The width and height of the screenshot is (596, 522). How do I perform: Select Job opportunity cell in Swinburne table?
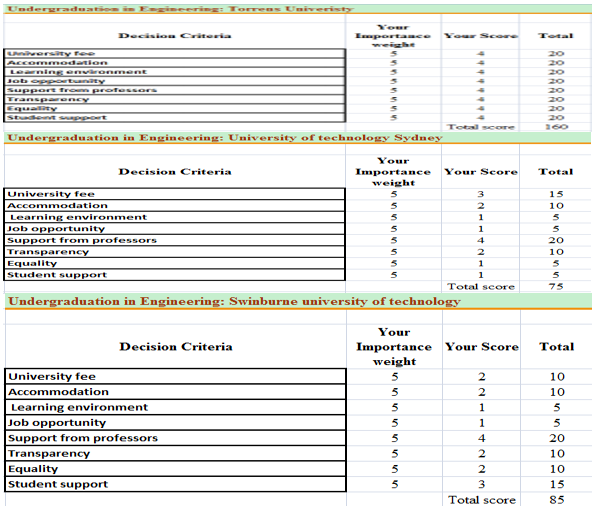(x=175, y=422)
